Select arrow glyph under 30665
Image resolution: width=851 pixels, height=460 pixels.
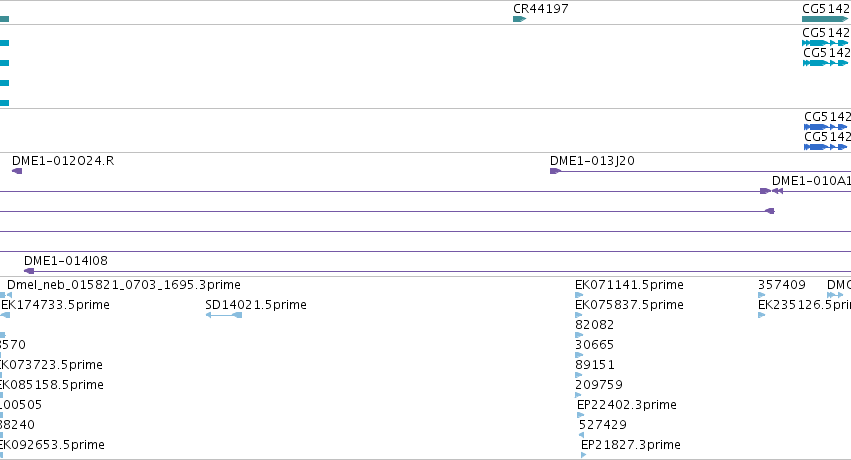point(579,355)
